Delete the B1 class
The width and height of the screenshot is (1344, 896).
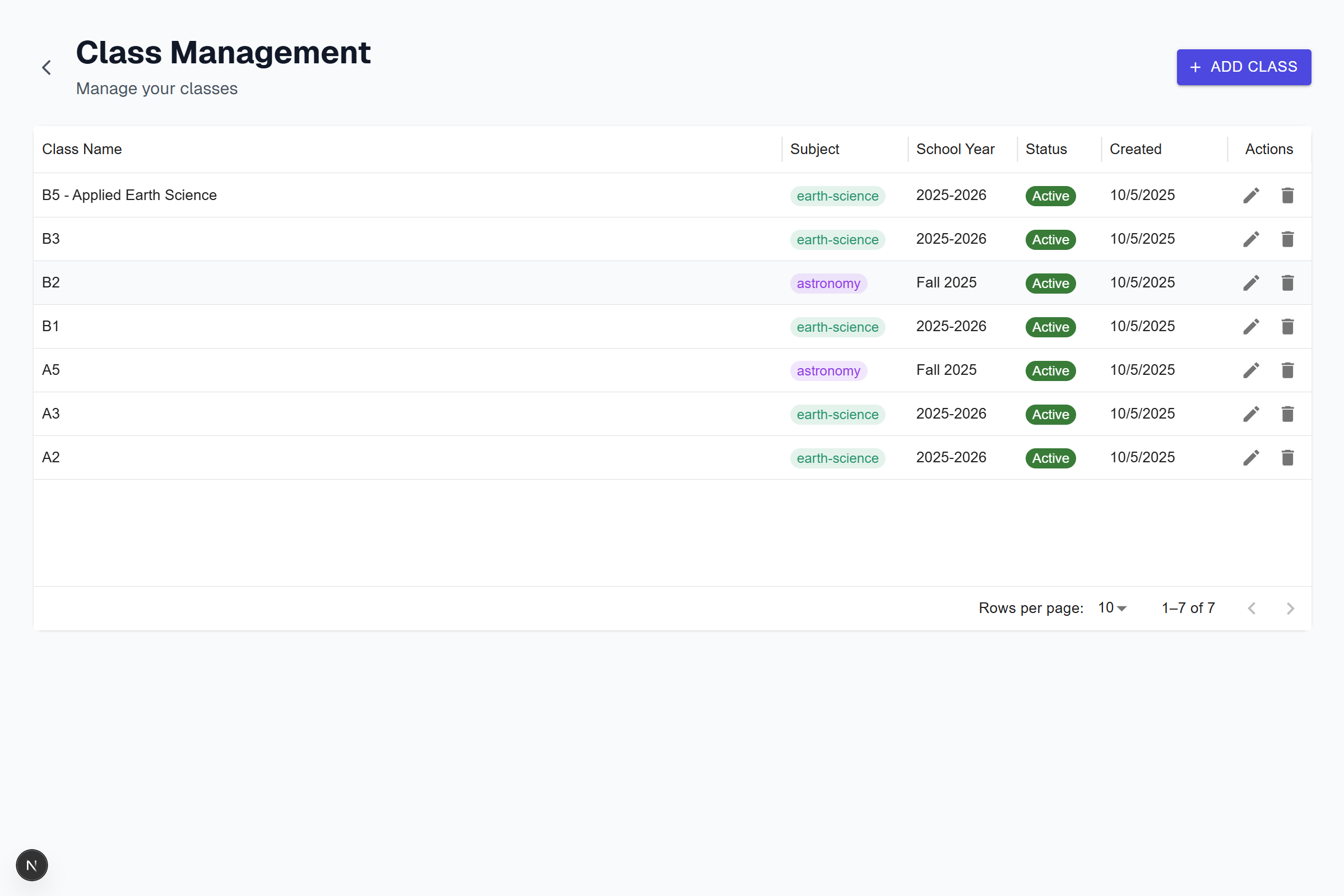(1287, 326)
